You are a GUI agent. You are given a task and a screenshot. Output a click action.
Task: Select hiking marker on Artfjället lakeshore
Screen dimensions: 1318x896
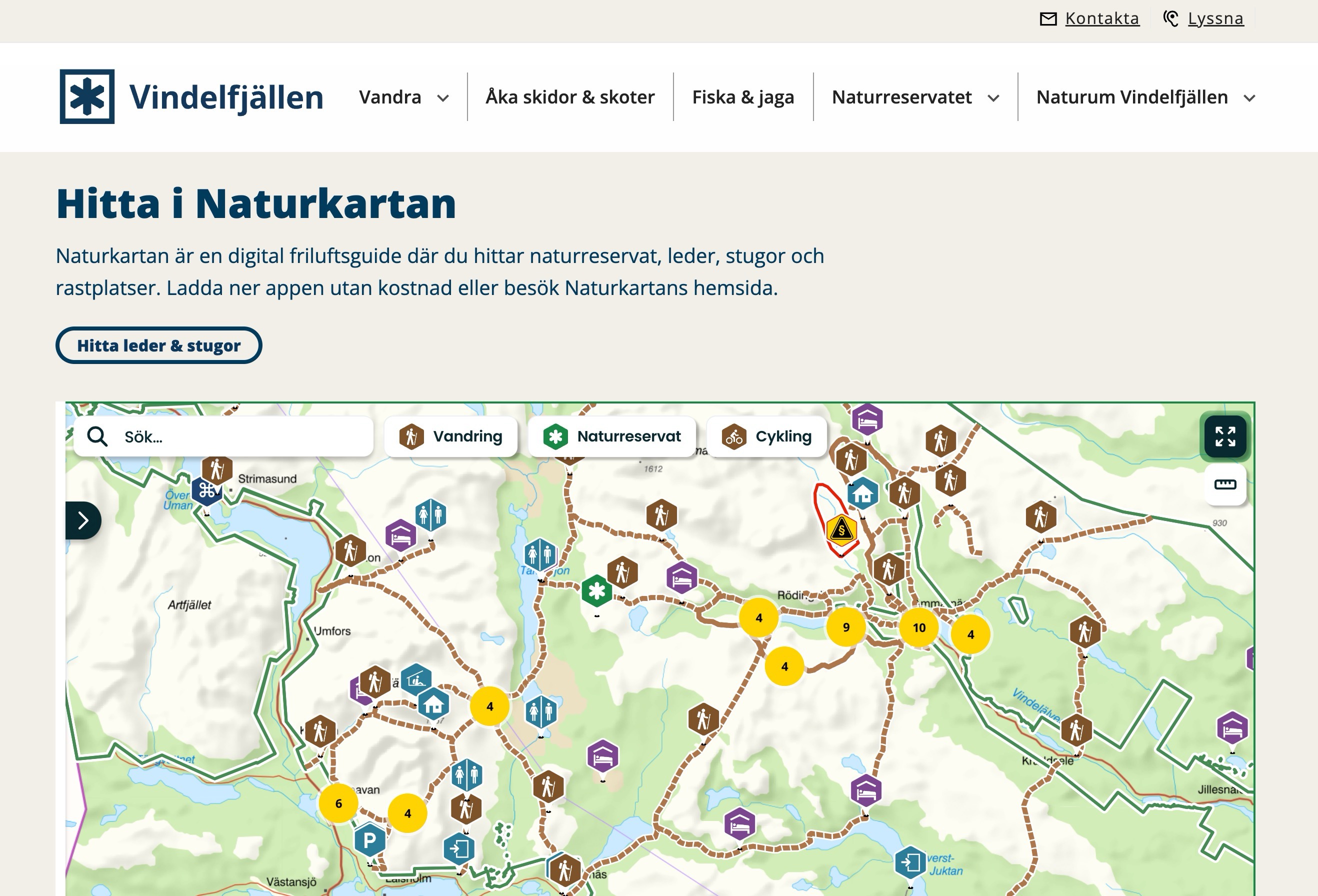pyautogui.click(x=350, y=550)
